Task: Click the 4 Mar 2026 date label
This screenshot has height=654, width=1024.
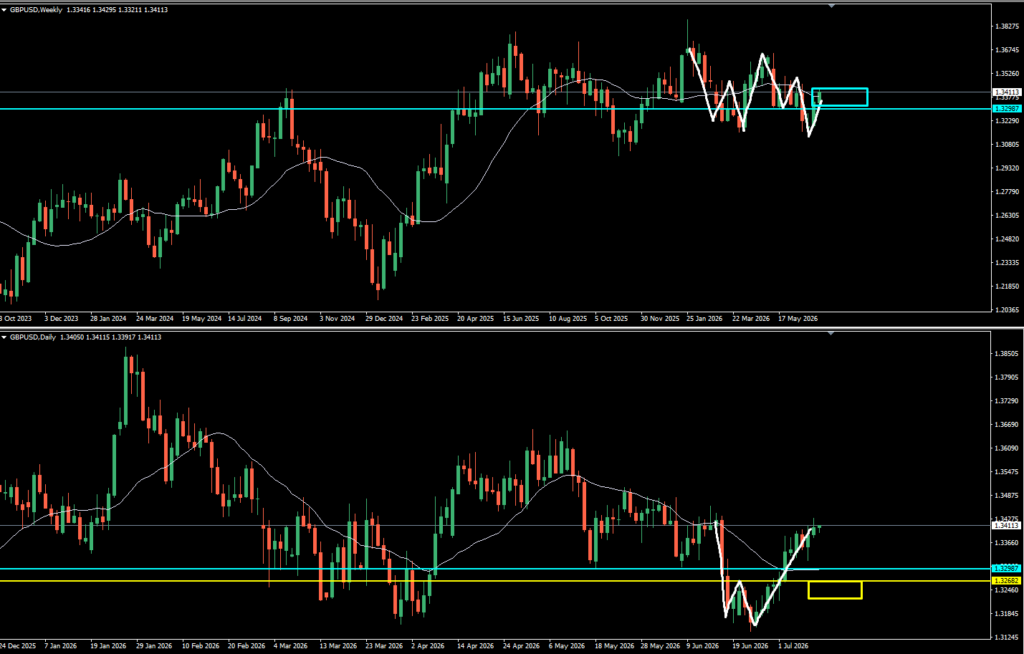Action: tap(291, 646)
